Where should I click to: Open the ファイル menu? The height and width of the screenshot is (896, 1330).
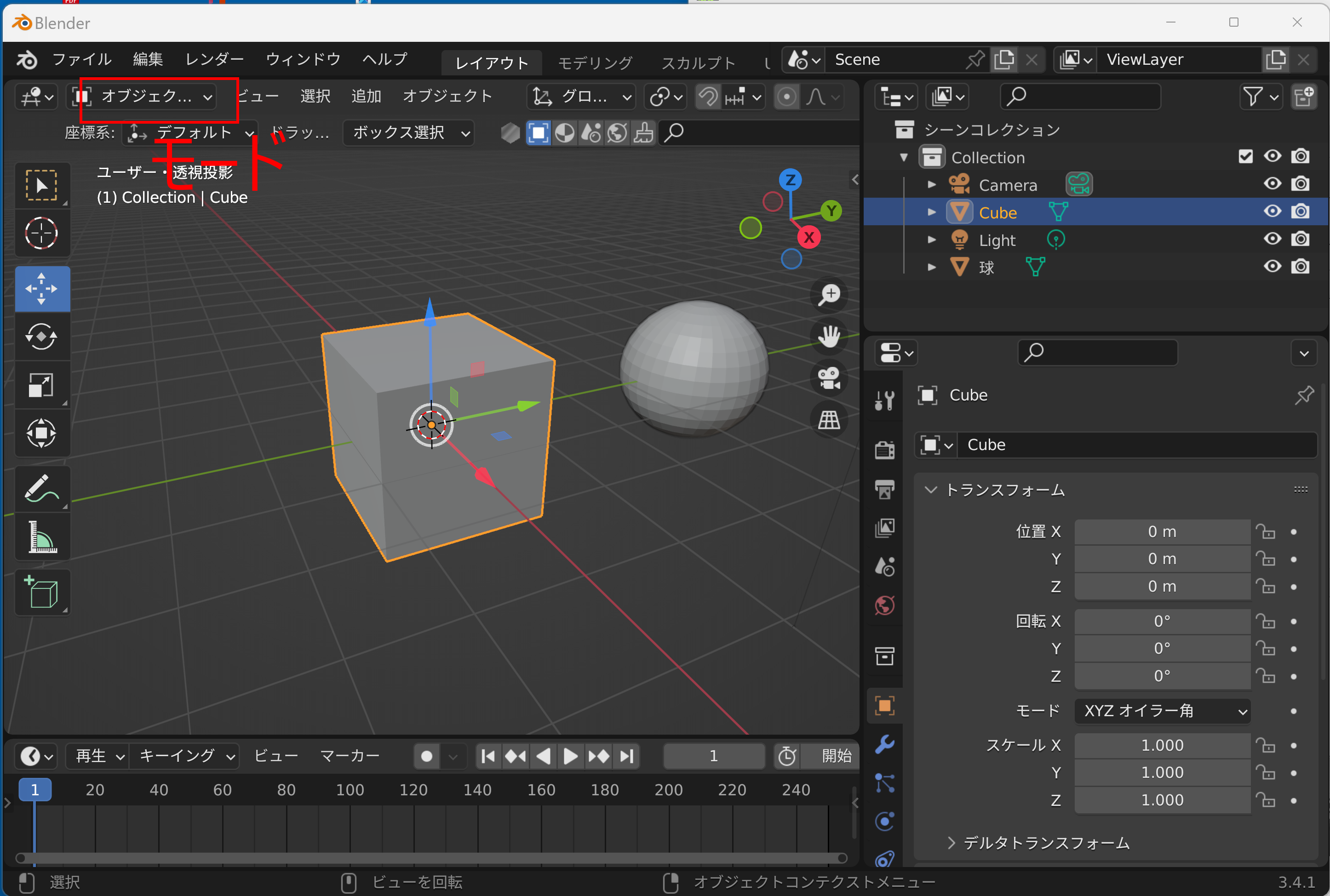click(82, 59)
